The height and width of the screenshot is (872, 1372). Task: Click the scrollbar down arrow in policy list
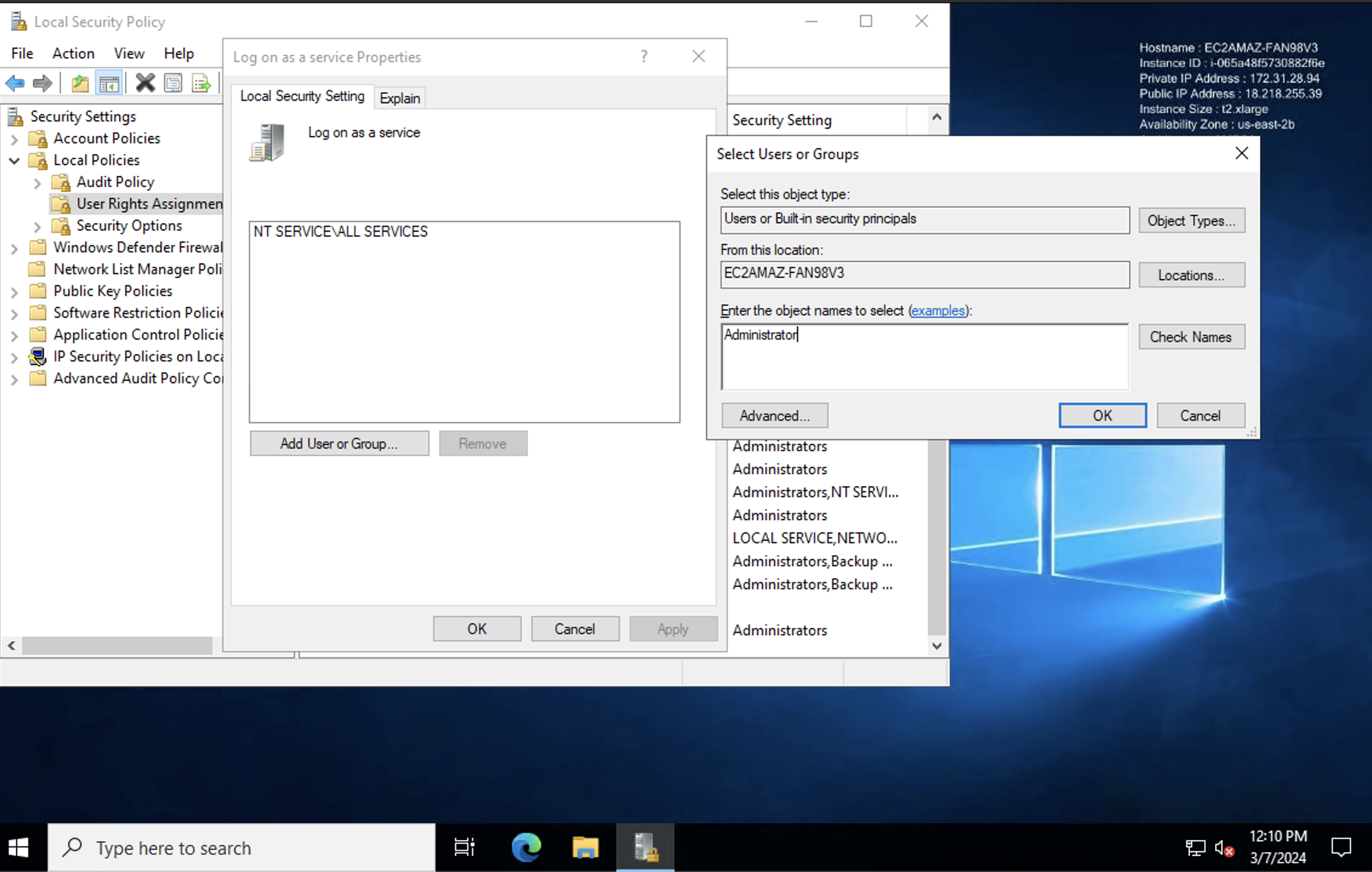click(x=937, y=646)
